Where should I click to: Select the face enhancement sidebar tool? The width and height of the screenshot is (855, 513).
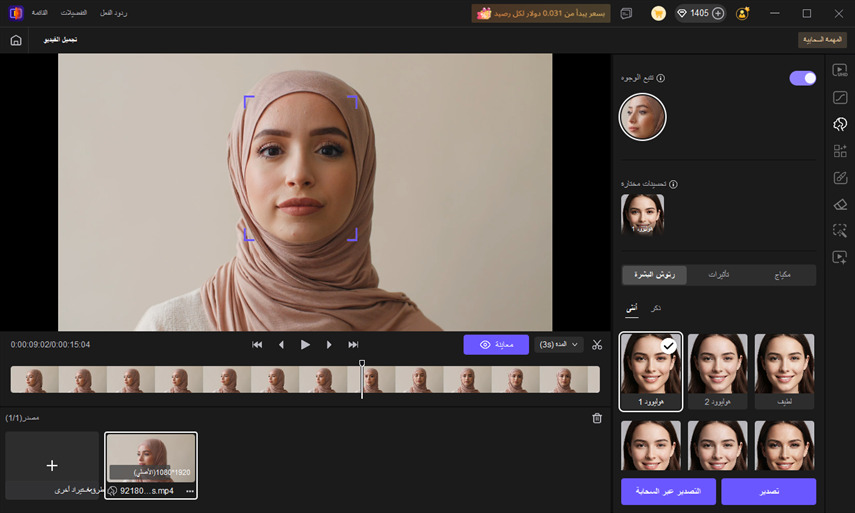pos(840,124)
